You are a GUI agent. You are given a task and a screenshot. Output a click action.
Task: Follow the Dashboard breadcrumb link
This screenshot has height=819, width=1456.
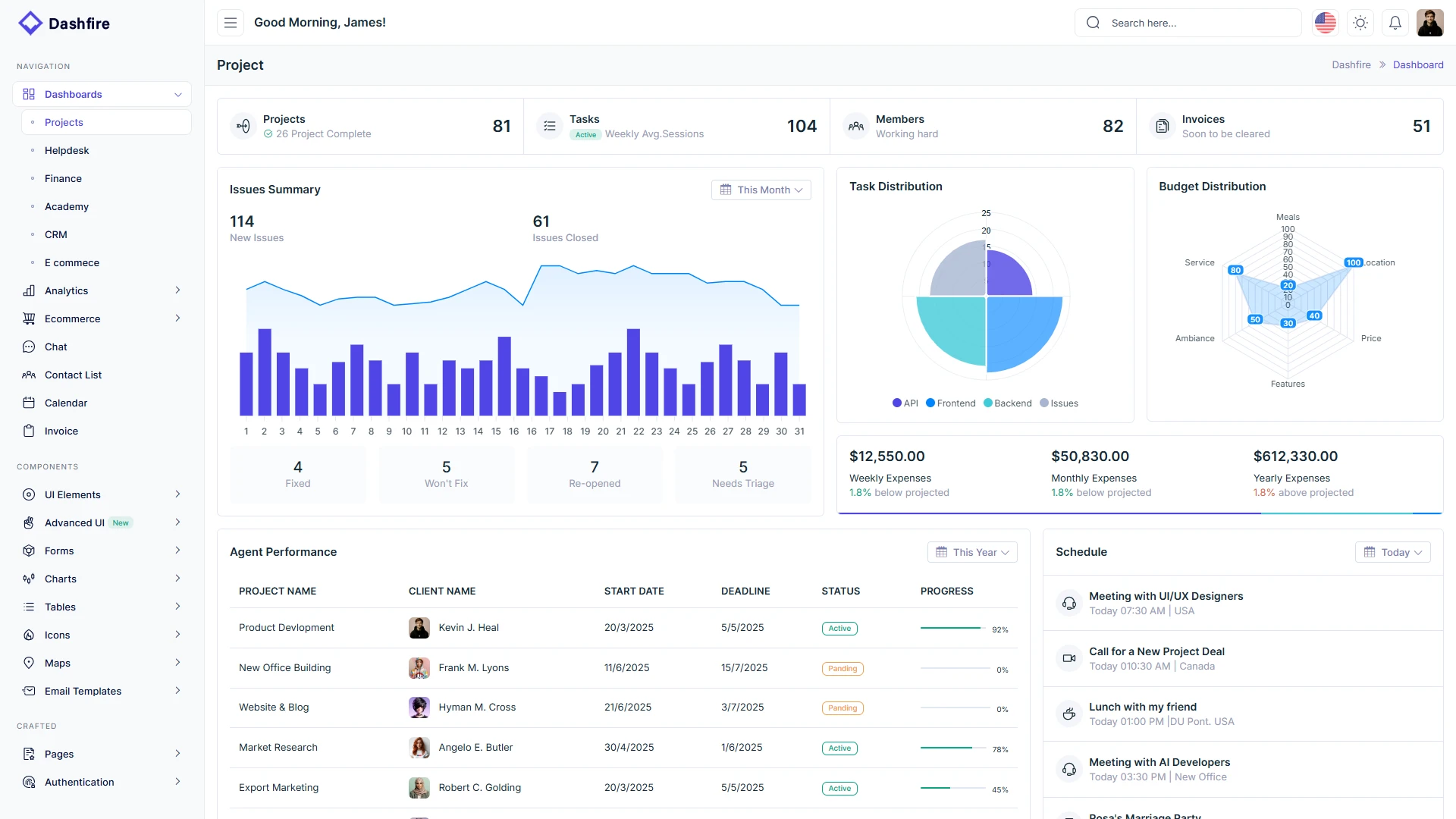[x=1418, y=64]
